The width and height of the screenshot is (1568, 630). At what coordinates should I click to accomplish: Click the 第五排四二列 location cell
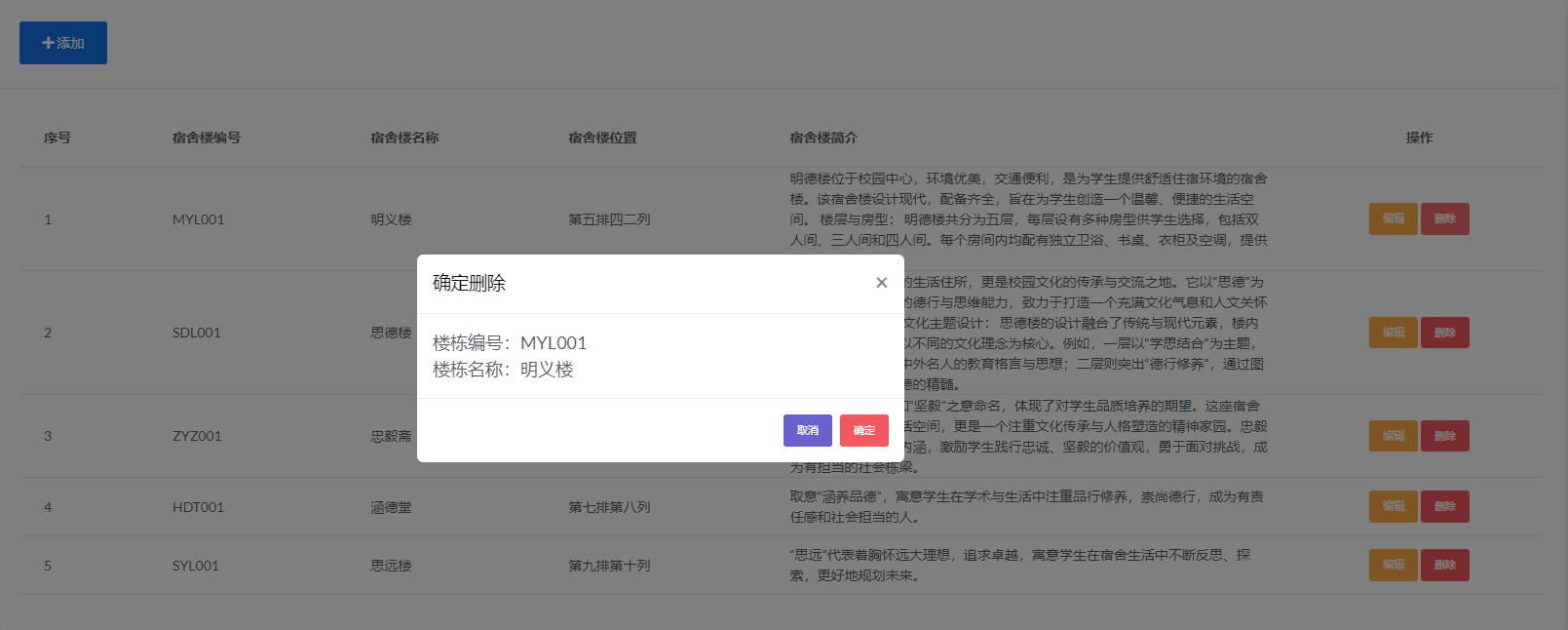[x=609, y=219]
